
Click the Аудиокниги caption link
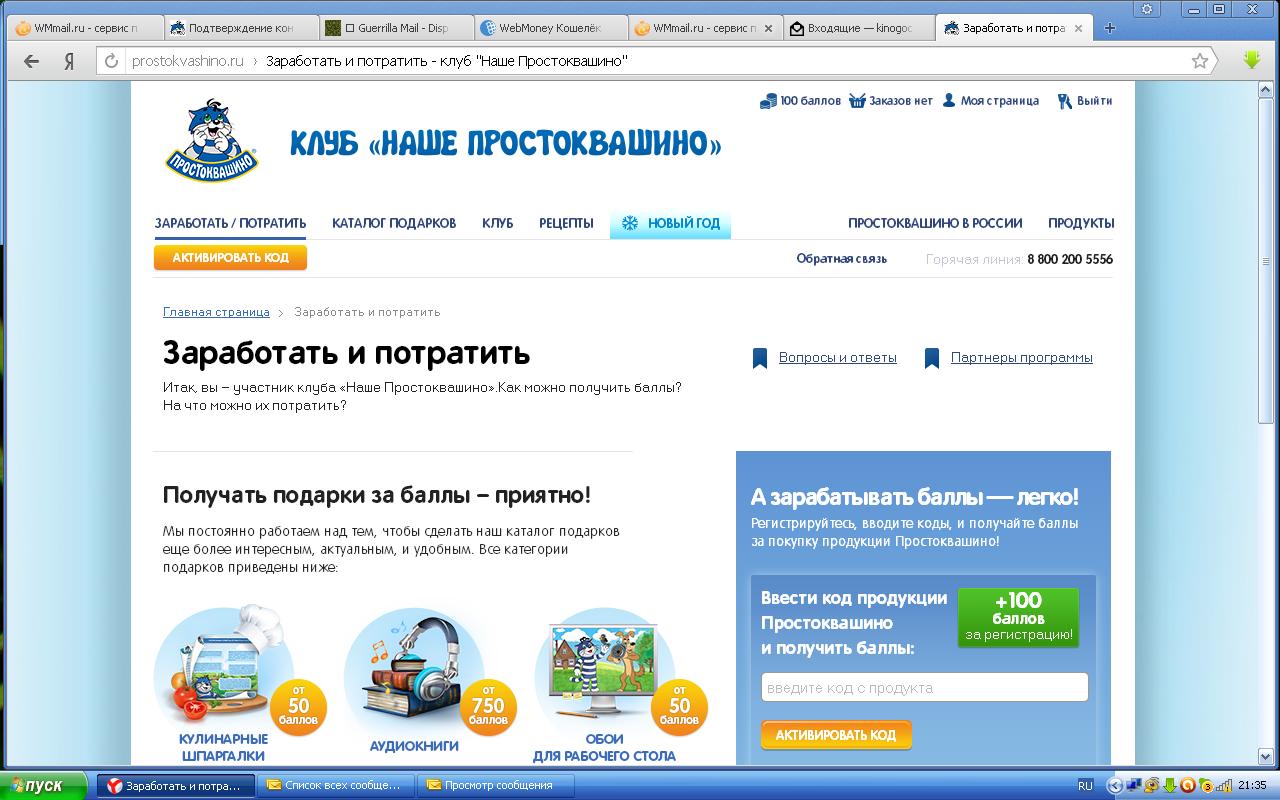pyautogui.click(x=414, y=746)
